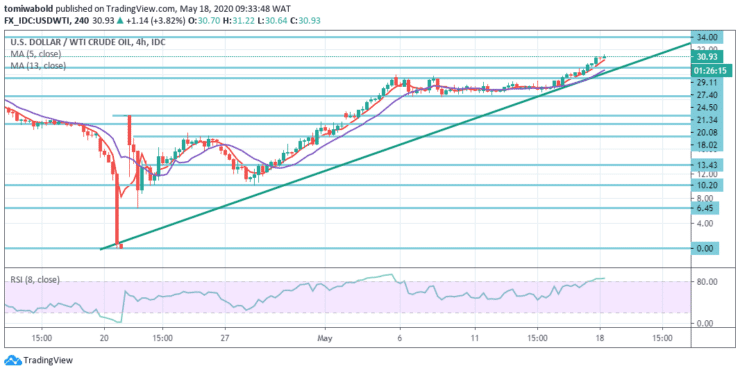Click the 6 date on time axis
This screenshot has height=373, width=740.
click(x=400, y=339)
